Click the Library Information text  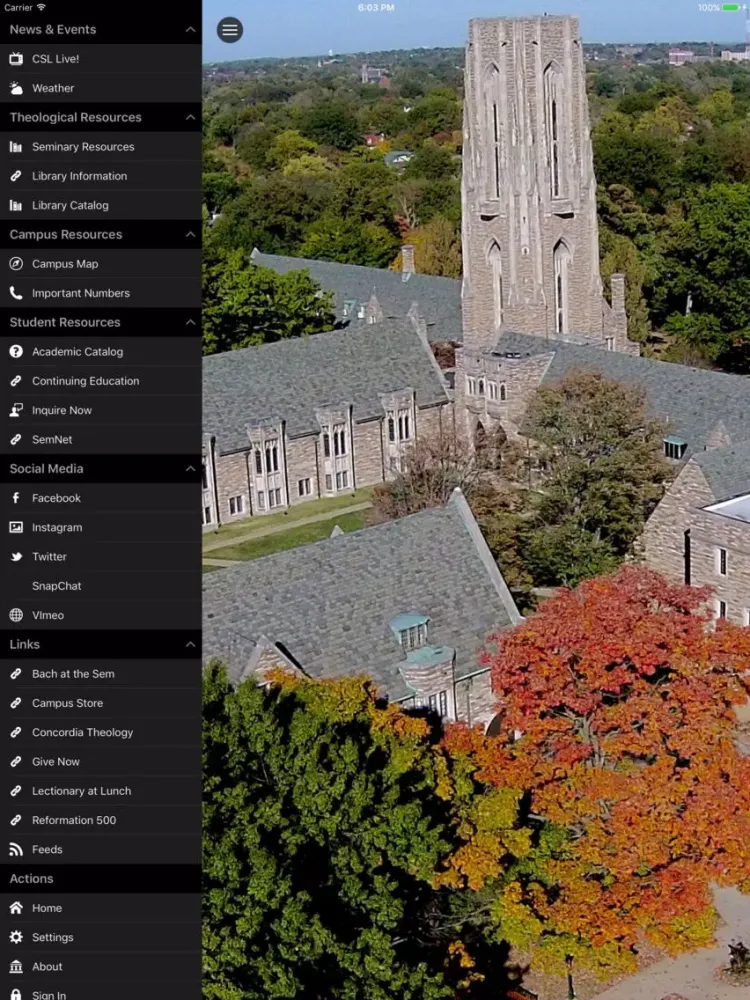coord(80,176)
